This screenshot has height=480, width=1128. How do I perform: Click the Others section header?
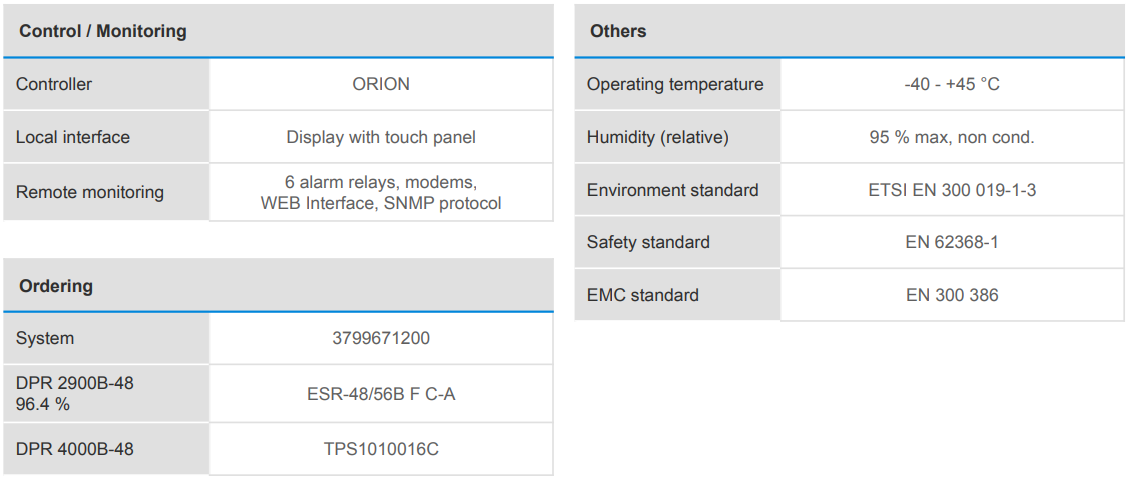pyautogui.click(x=618, y=31)
